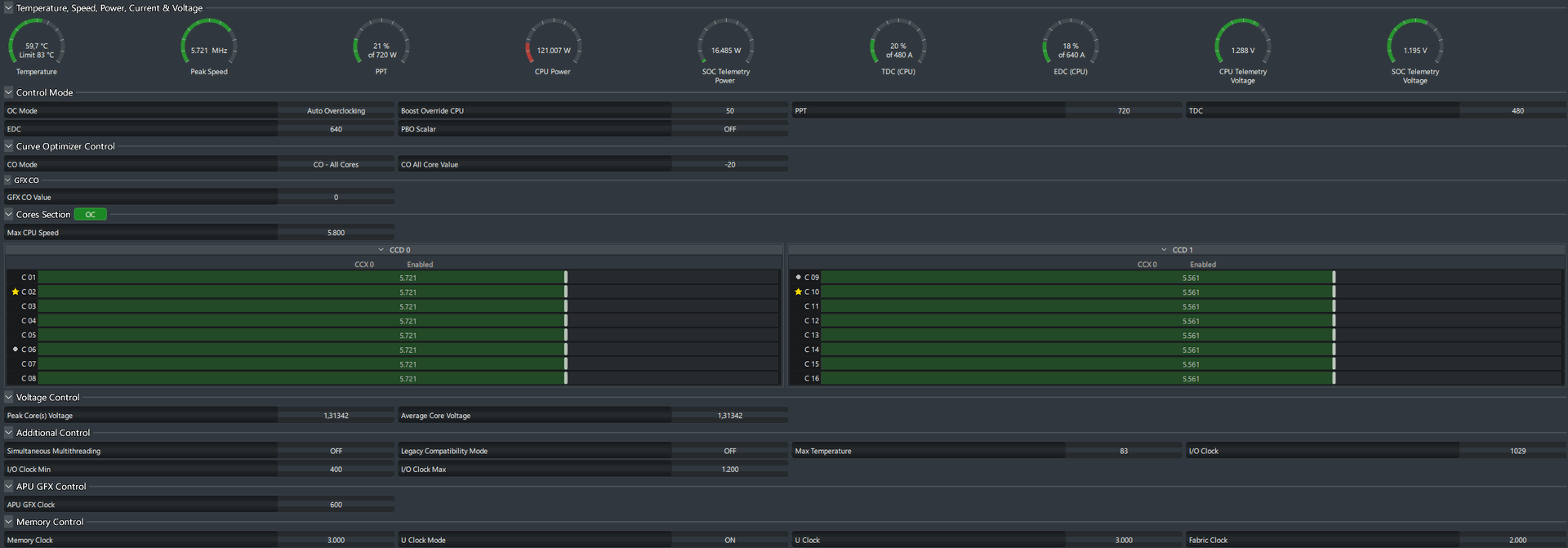The height and width of the screenshot is (548, 1568).
Task: Toggle Legacy Compatibility Mode OFF value
Action: point(730,452)
